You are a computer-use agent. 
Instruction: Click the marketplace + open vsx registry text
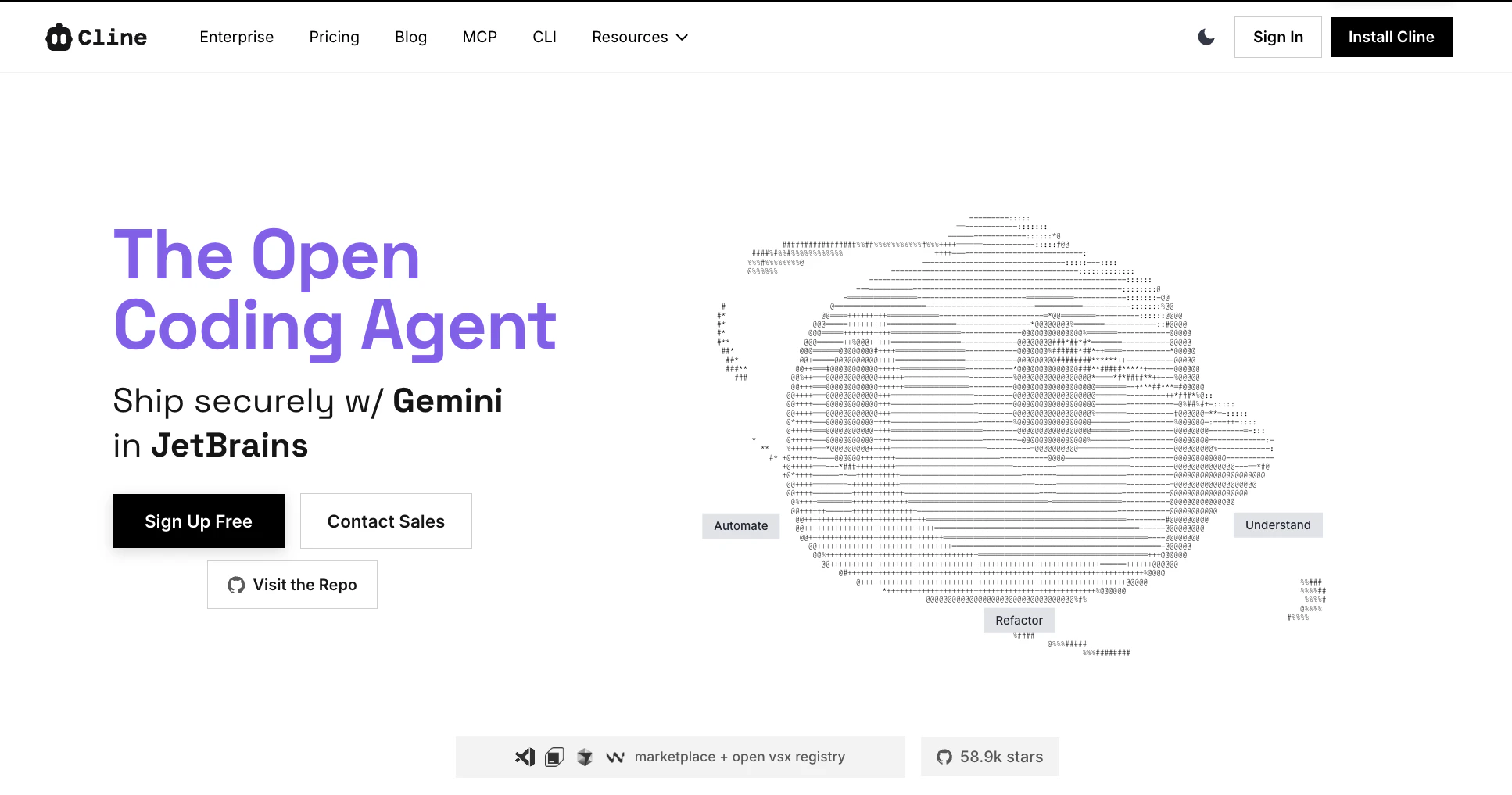(x=740, y=757)
